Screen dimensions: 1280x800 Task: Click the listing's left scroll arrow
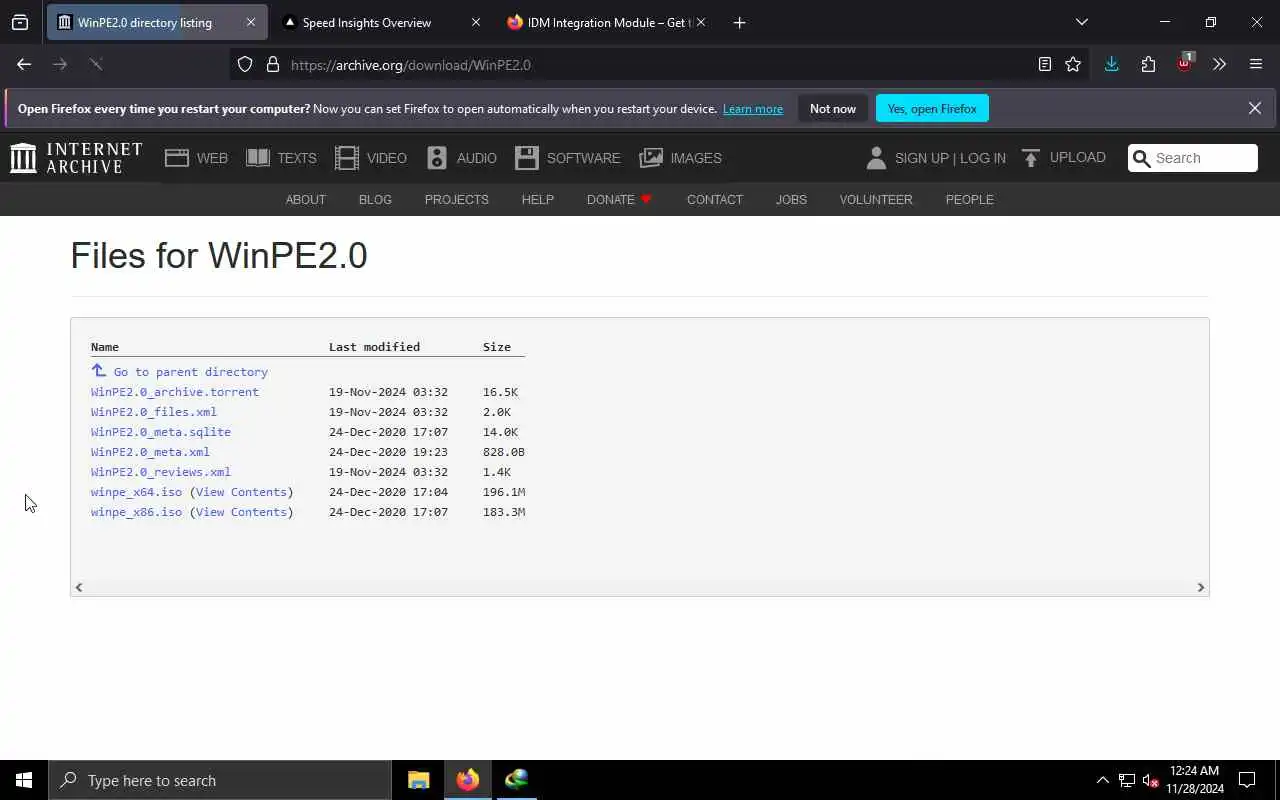click(x=79, y=587)
